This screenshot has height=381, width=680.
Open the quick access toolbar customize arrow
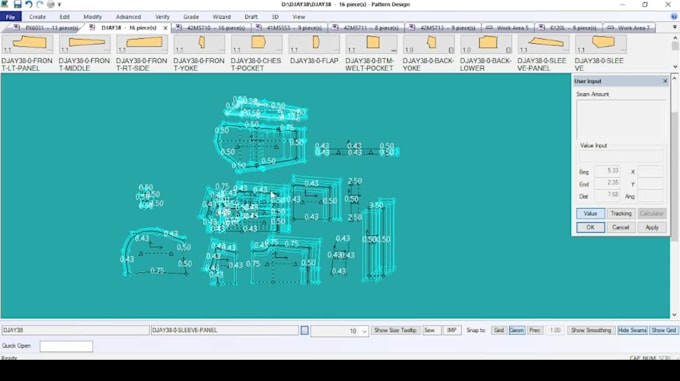tap(59, 5)
